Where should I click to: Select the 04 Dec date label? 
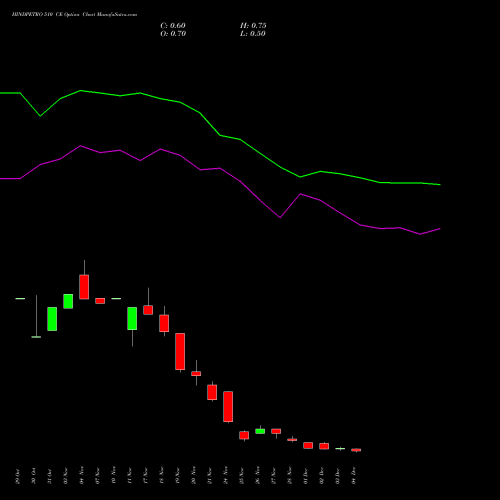tap(354, 476)
